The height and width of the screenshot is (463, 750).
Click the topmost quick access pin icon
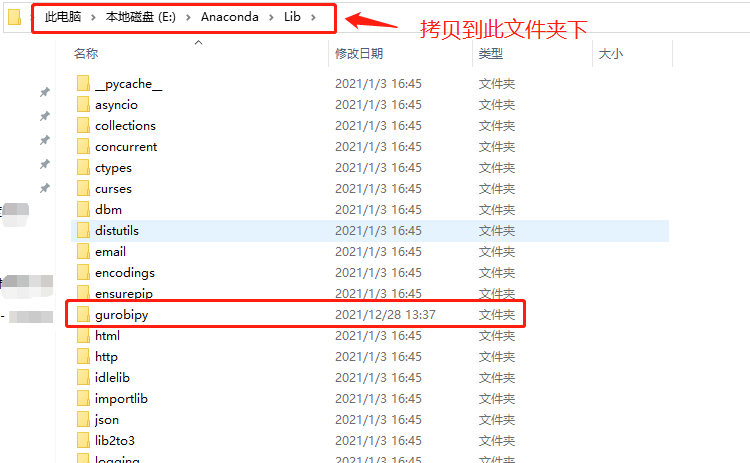click(44, 92)
